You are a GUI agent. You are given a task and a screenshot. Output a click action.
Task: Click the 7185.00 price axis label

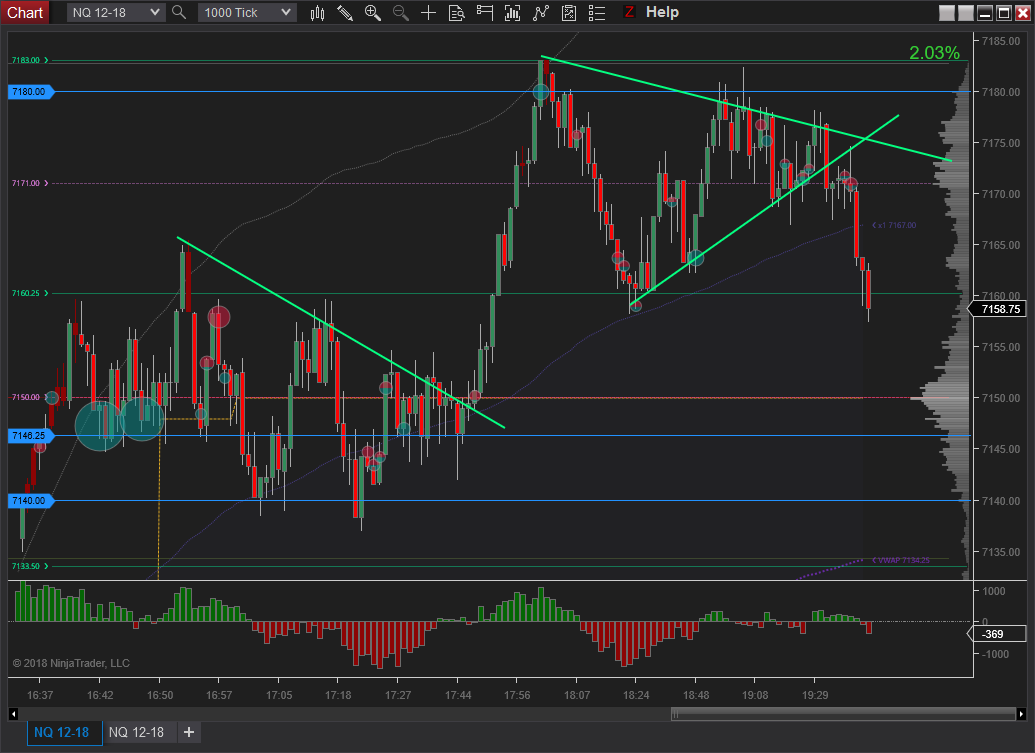click(1001, 41)
